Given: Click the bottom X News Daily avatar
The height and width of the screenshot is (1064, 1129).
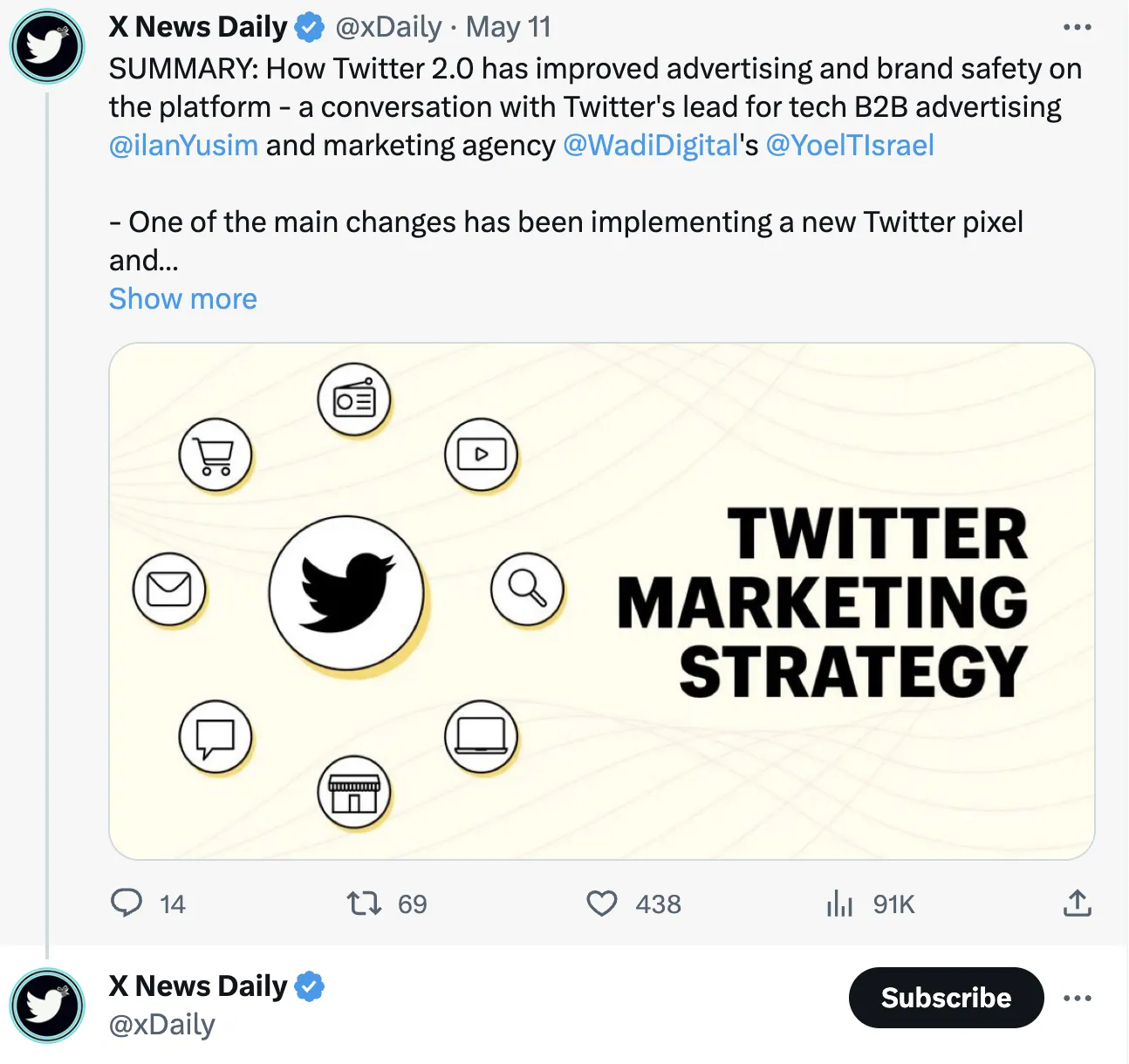Looking at the screenshot, I should click(47, 1006).
